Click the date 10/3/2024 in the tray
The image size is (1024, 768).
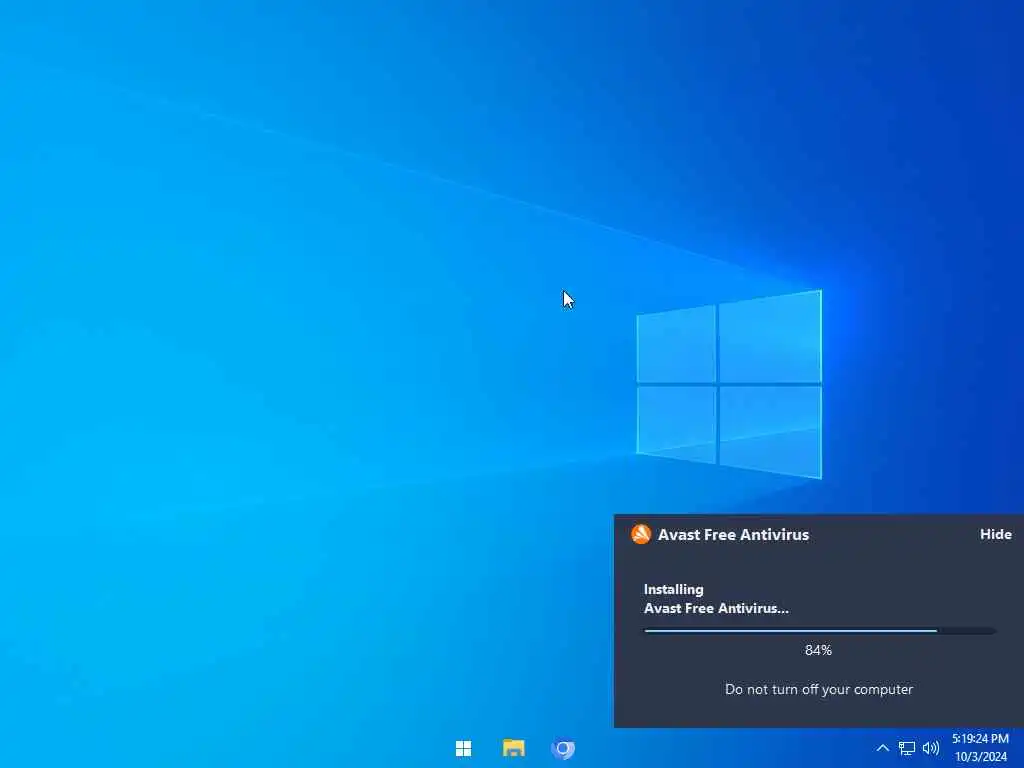point(981,757)
